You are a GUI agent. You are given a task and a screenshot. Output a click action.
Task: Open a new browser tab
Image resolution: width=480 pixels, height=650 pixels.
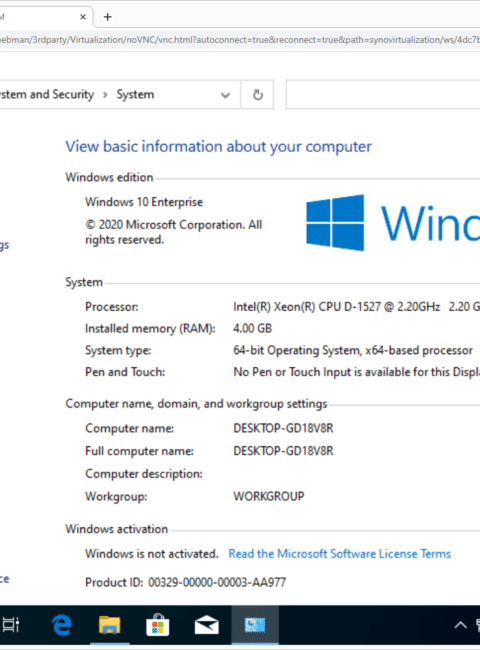pos(108,17)
